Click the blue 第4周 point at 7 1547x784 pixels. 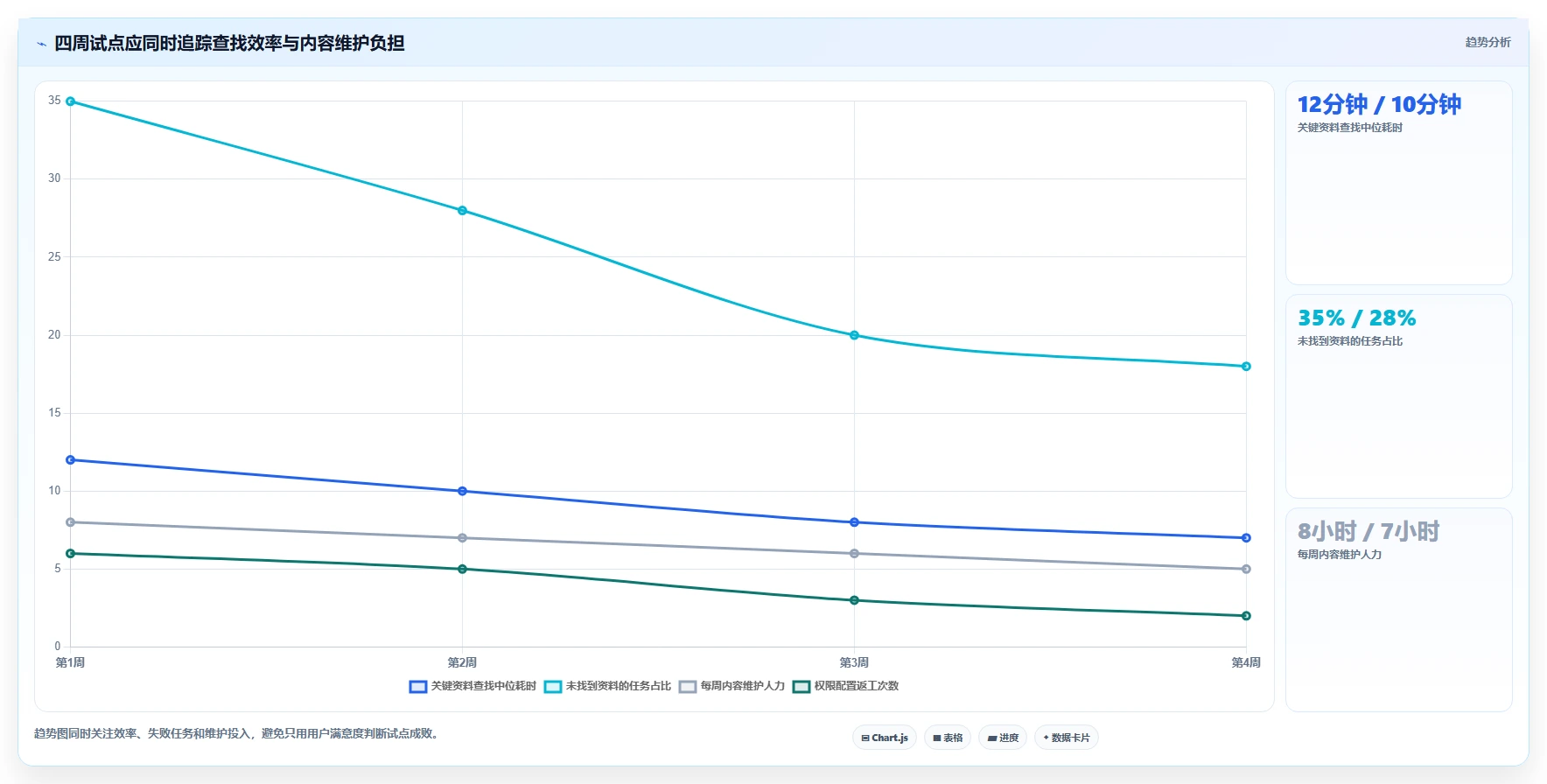pos(1246,538)
